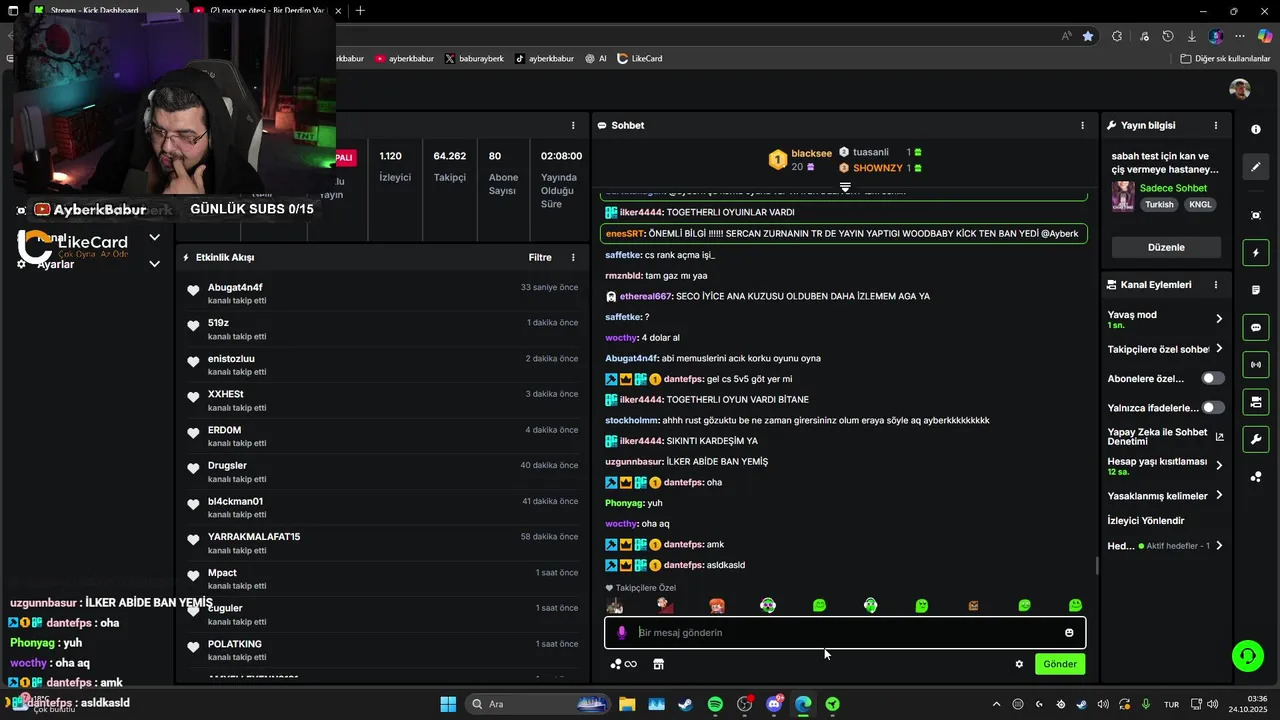Click the browser favorites star icon
This screenshot has width=1280, height=720.
pyautogui.click(x=1088, y=36)
